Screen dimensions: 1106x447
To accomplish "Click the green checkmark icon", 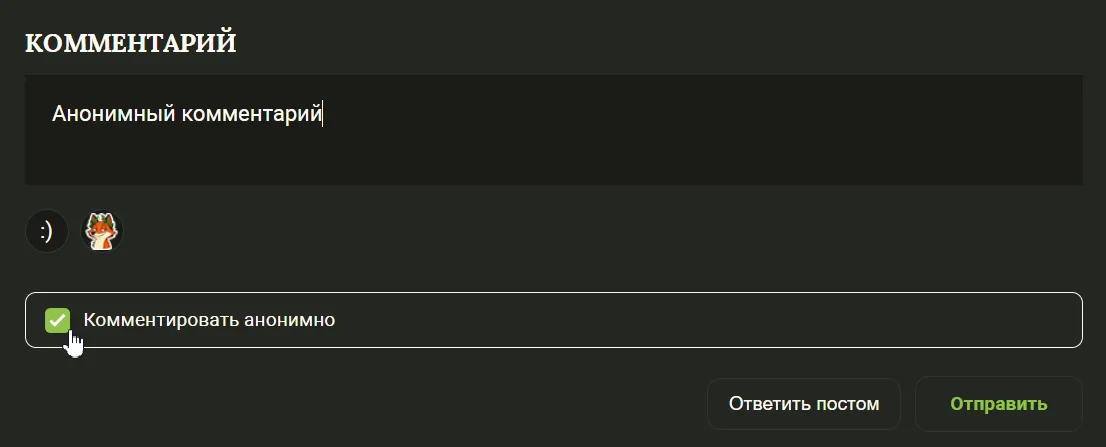I will pos(58,320).
